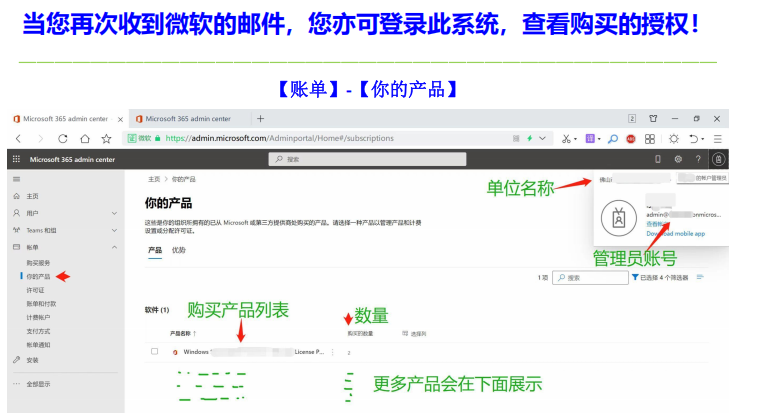758x418 pixels.
Task: Click the red ABP adblock icon
Action: click(x=631, y=139)
